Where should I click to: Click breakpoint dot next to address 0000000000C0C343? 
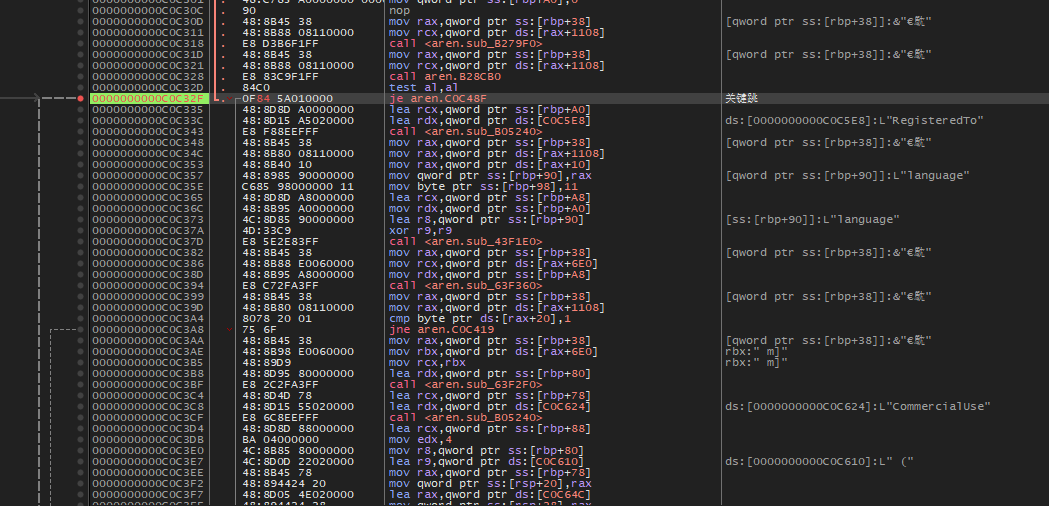point(80,132)
